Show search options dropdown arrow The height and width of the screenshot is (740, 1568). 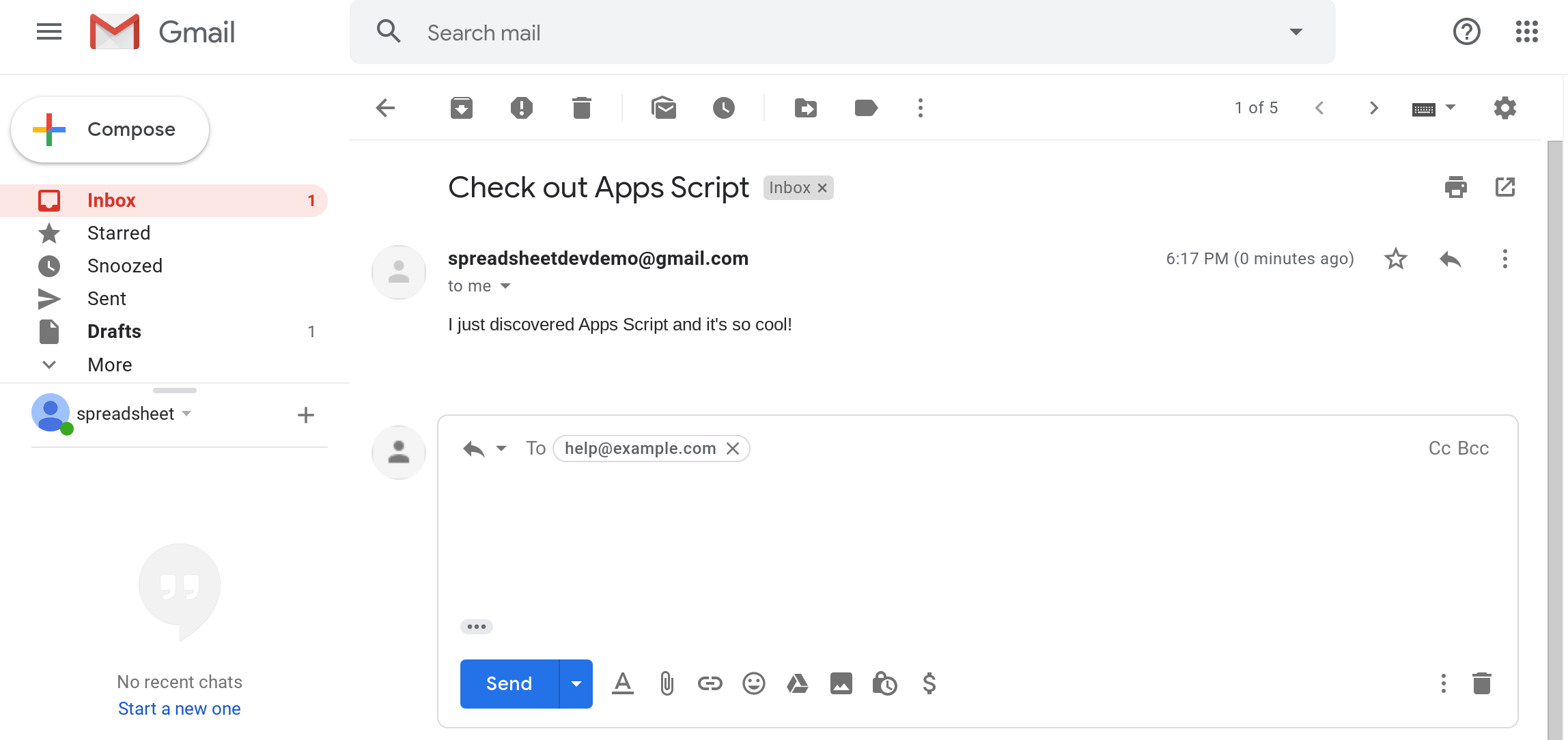pos(1296,32)
